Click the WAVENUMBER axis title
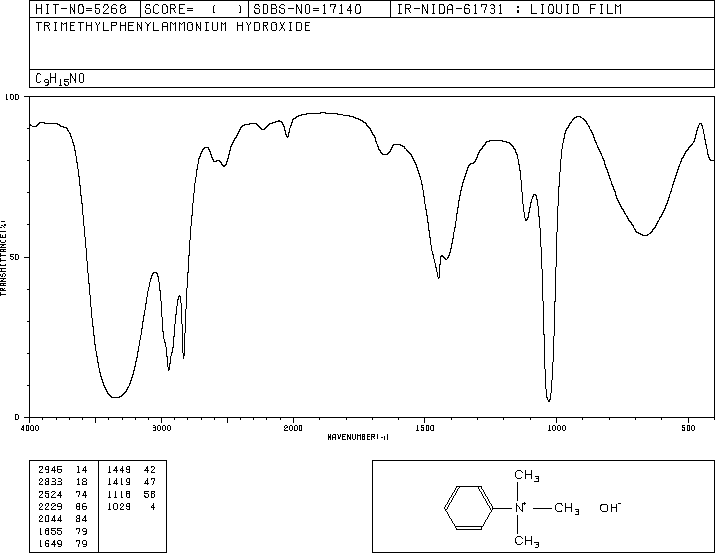Screen dimensions: 715x553 point(358,437)
